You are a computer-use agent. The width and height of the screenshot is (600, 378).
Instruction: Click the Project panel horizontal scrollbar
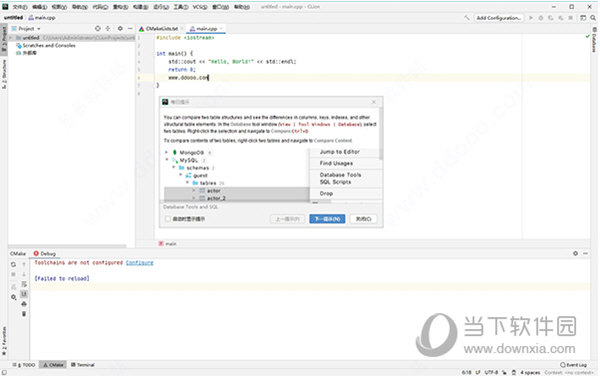[x=67, y=246]
